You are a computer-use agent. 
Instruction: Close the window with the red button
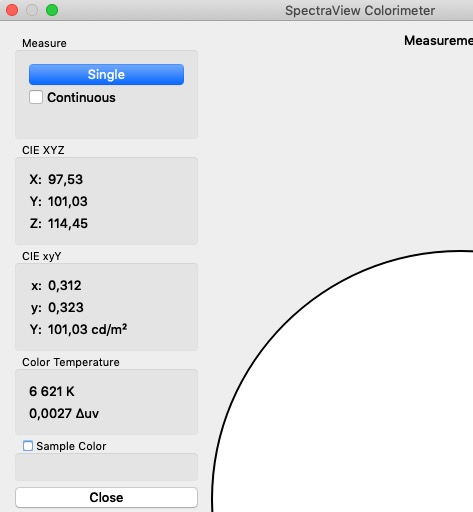(x=12, y=10)
